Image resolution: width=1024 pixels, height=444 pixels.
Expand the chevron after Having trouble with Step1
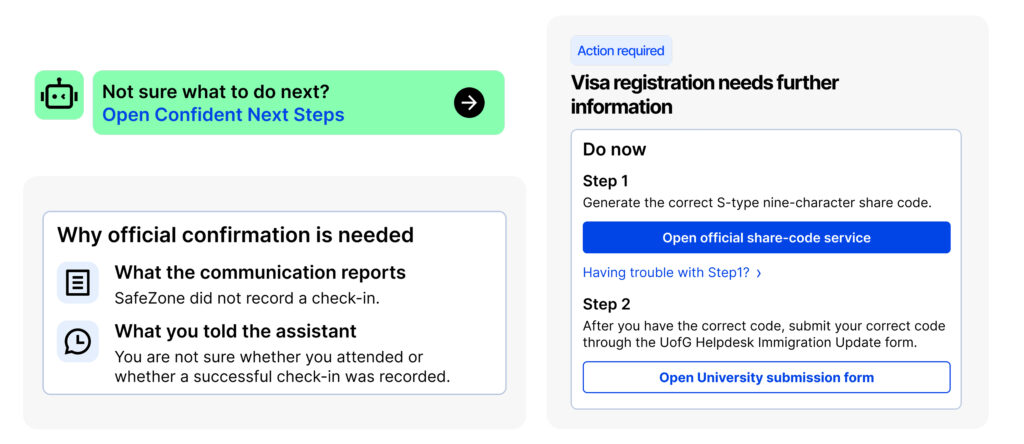pos(759,274)
